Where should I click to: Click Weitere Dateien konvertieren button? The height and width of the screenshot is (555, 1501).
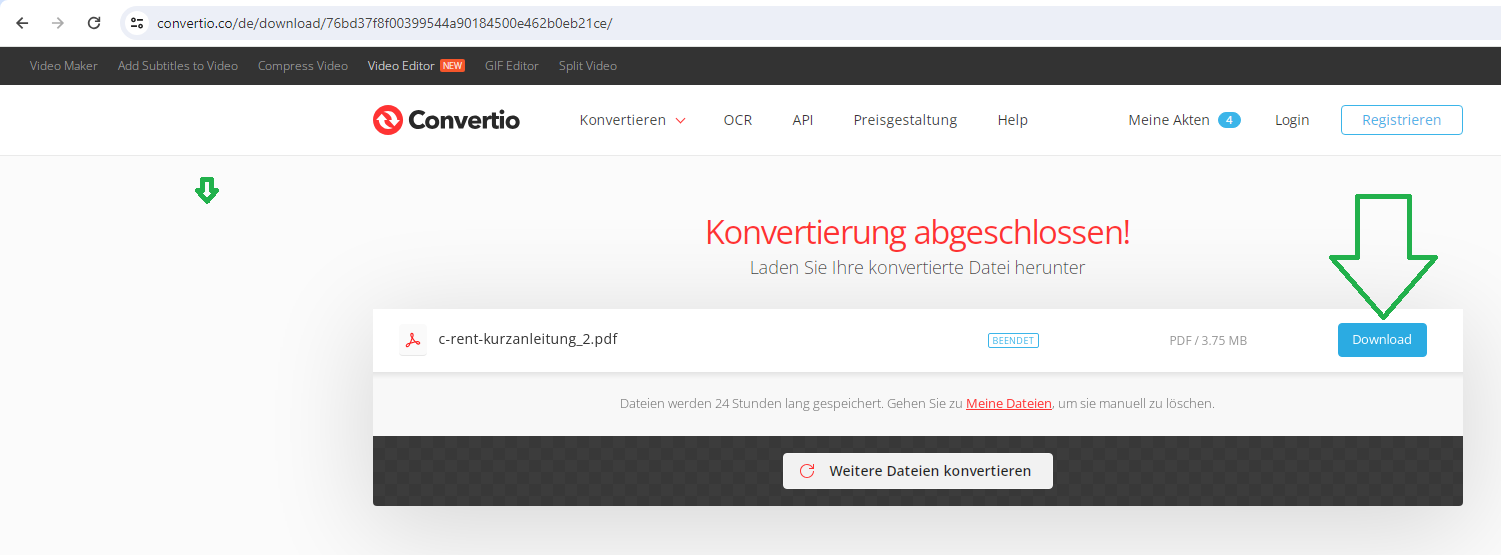coord(917,471)
